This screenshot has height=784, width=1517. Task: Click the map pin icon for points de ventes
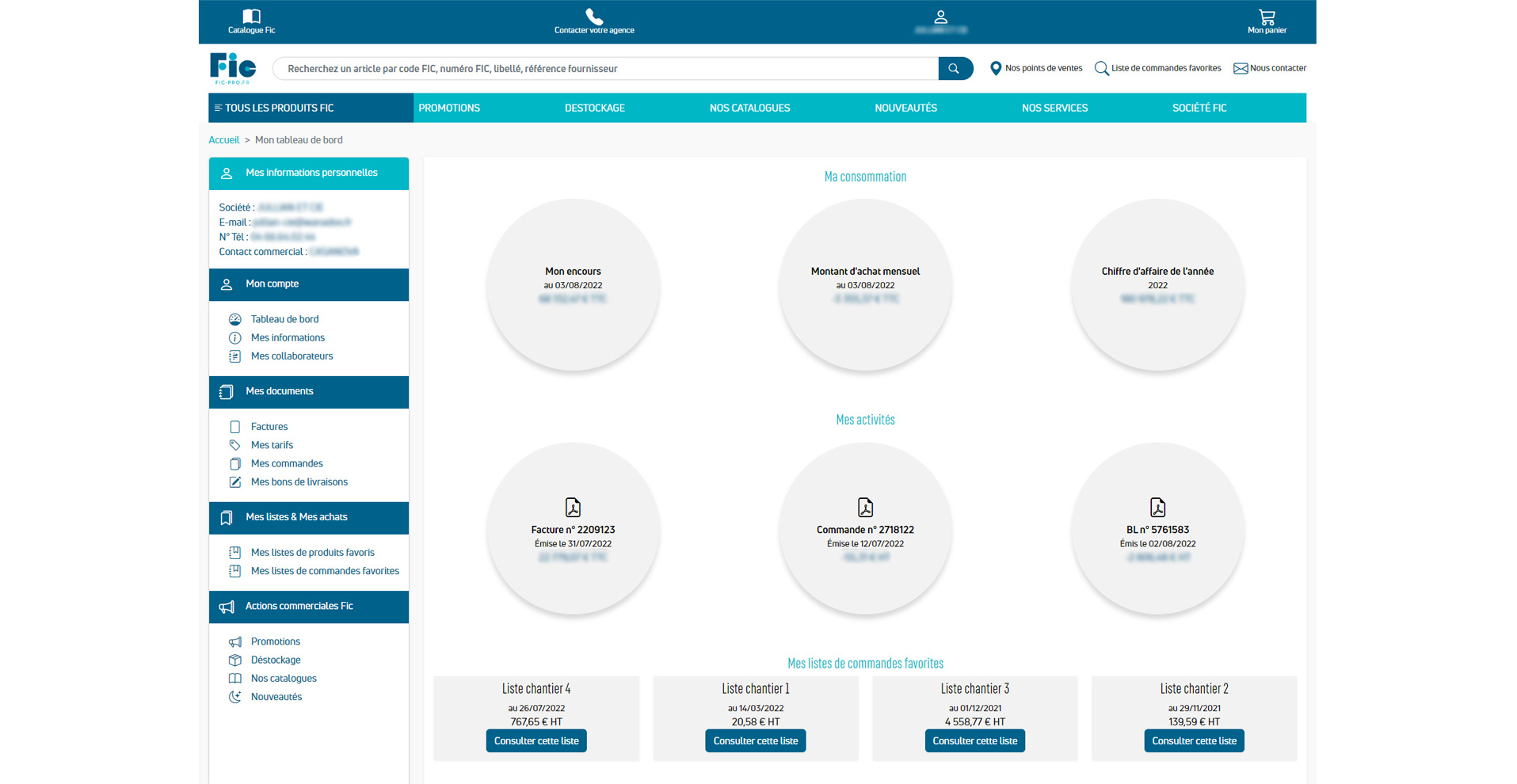(996, 69)
